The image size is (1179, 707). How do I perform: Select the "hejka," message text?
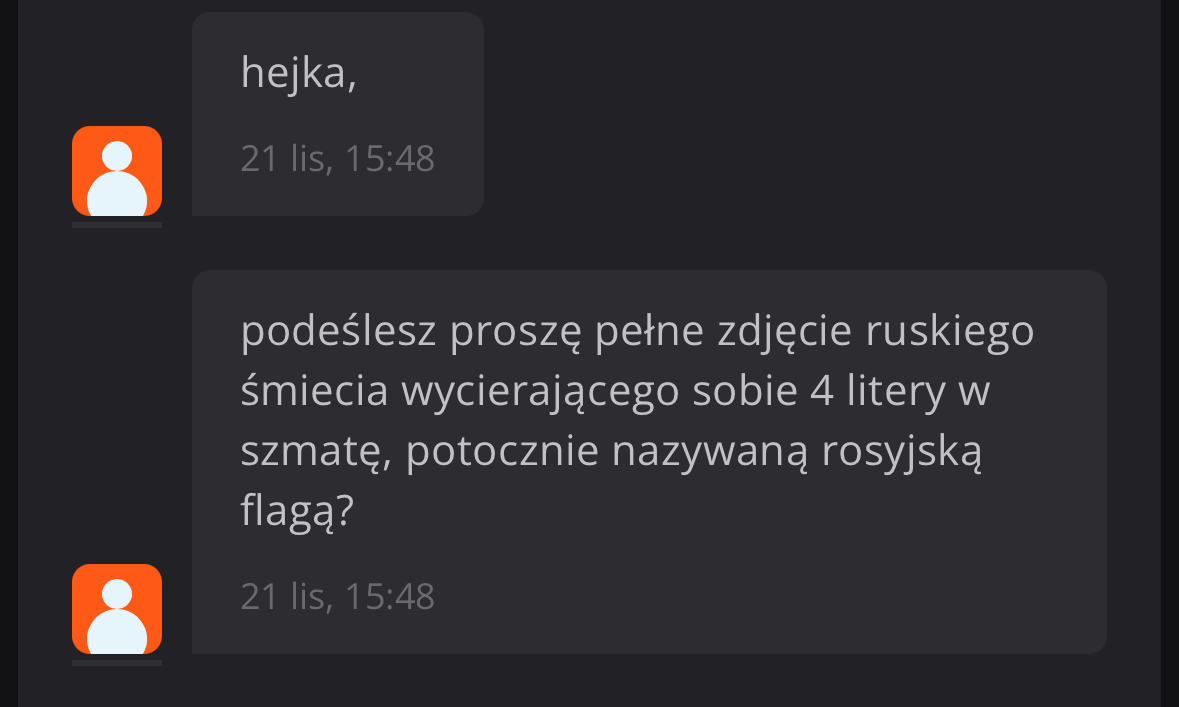pos(298,73)
